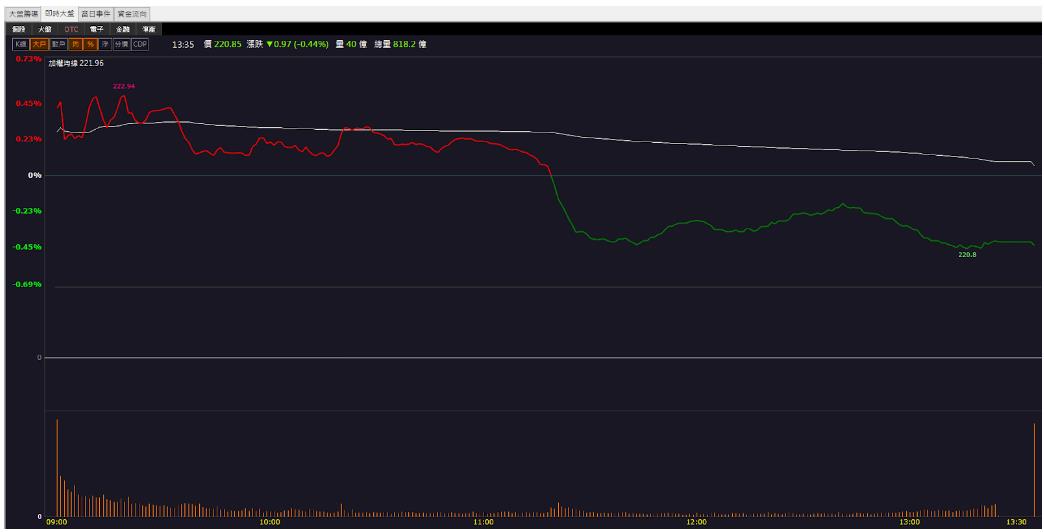Select the 金融 sector button

(x=123, y=29)
